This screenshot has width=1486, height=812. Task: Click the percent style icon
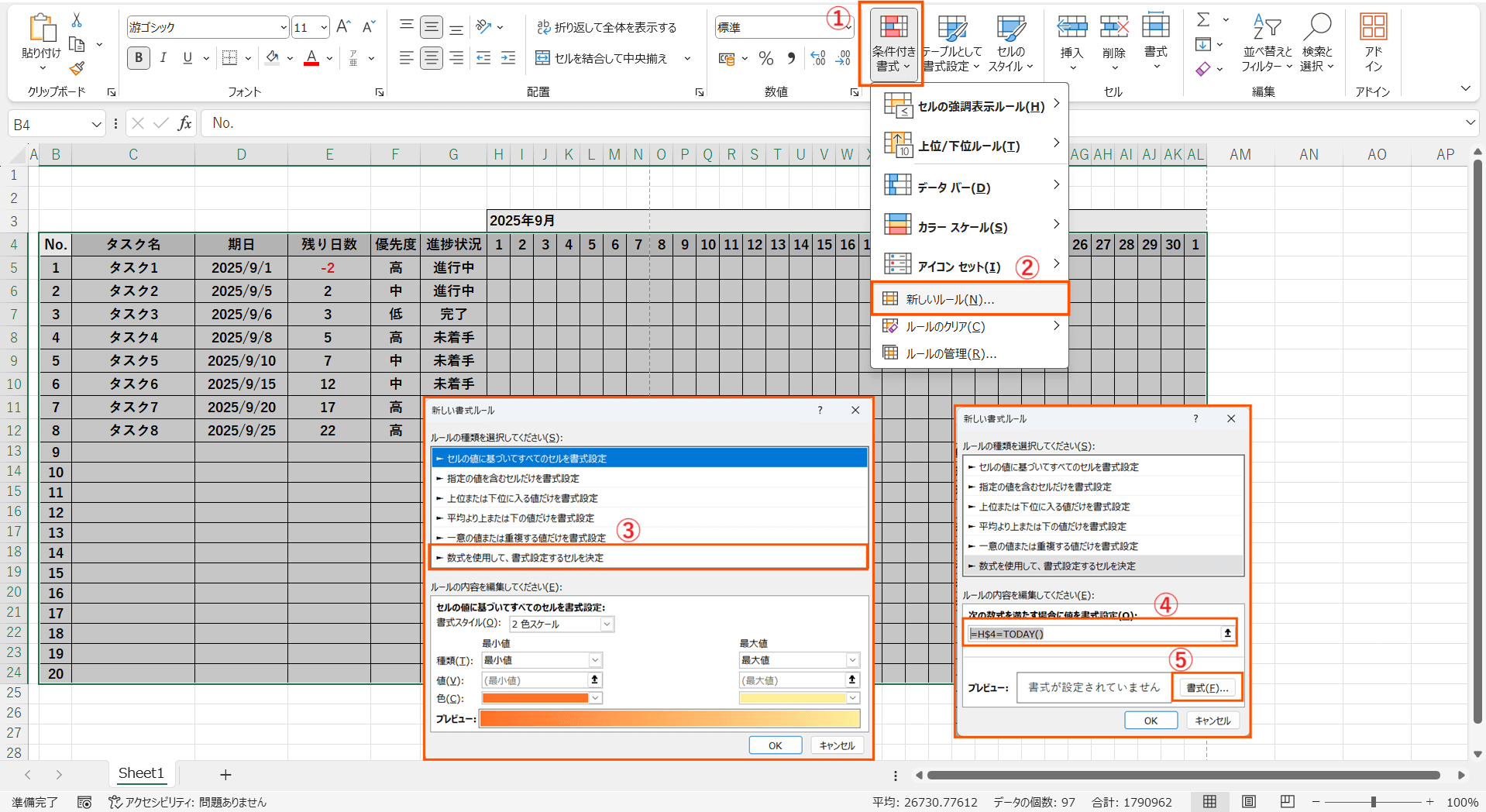pyautogui.click(x=765, y=58)
